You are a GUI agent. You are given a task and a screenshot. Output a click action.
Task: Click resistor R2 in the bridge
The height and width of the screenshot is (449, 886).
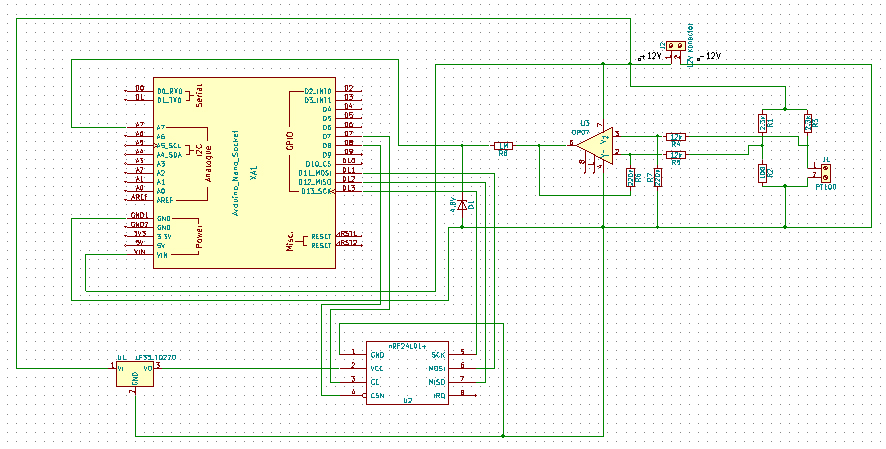[763, 172]
